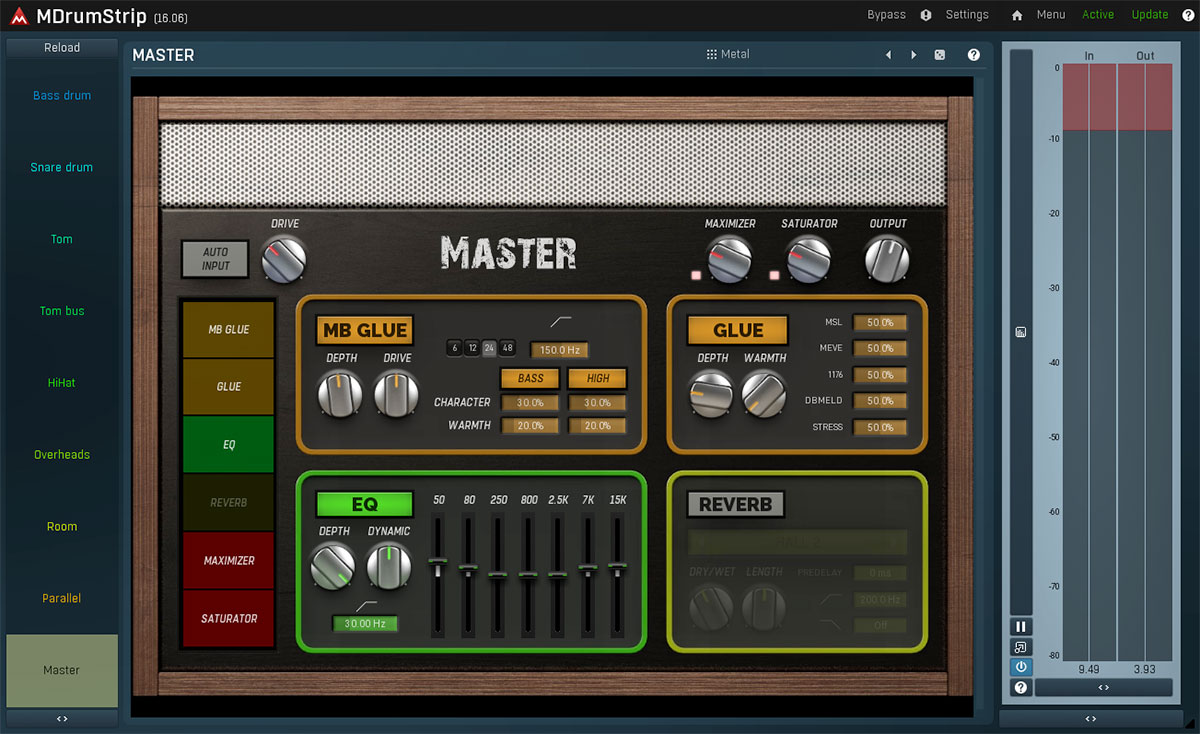The height and width of the screenshot is (734, 1200).
Task: Adjust the 50 Hz EQ band slider
Action: (x=438, y=575)
